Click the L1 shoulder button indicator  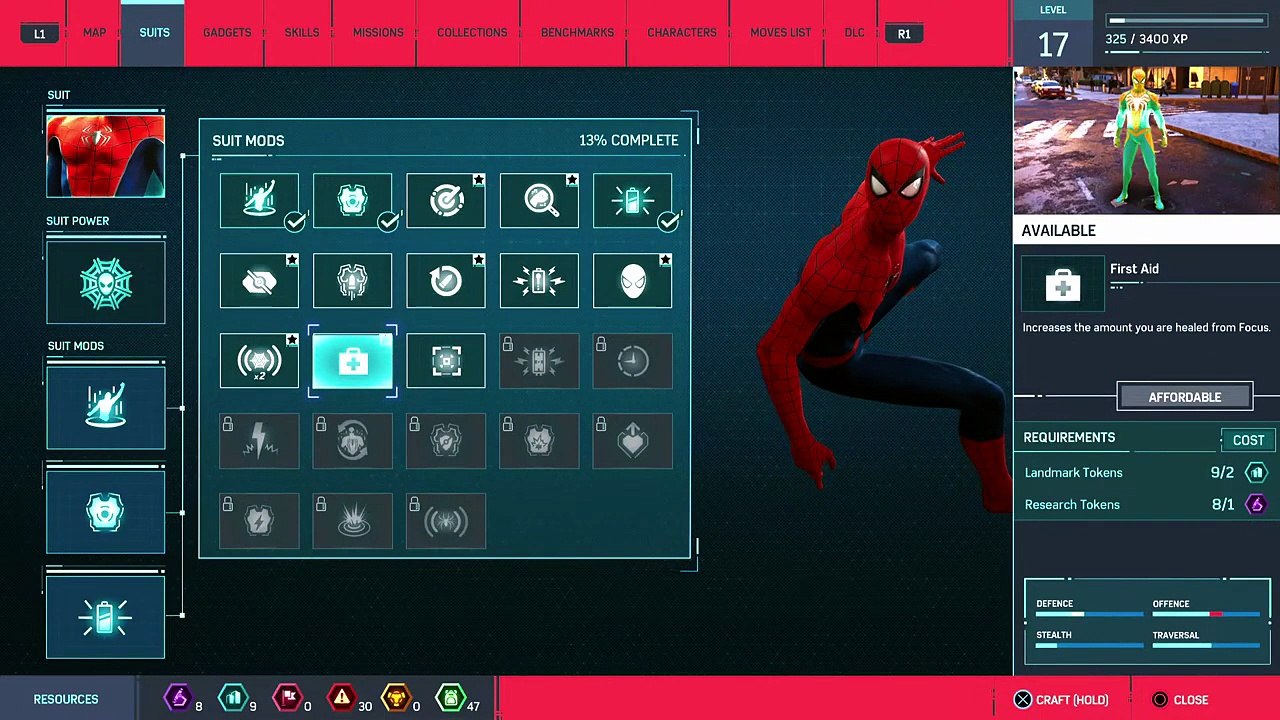[x=39, y=34]
